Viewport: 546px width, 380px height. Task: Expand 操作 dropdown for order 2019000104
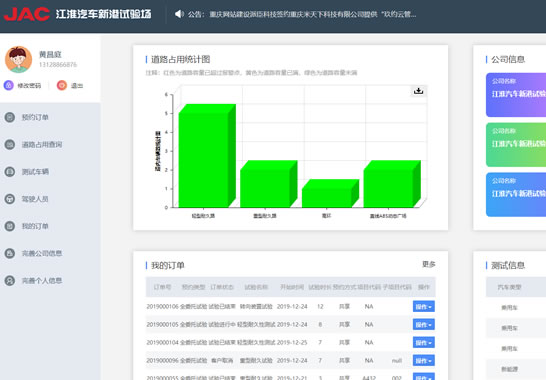424,343
